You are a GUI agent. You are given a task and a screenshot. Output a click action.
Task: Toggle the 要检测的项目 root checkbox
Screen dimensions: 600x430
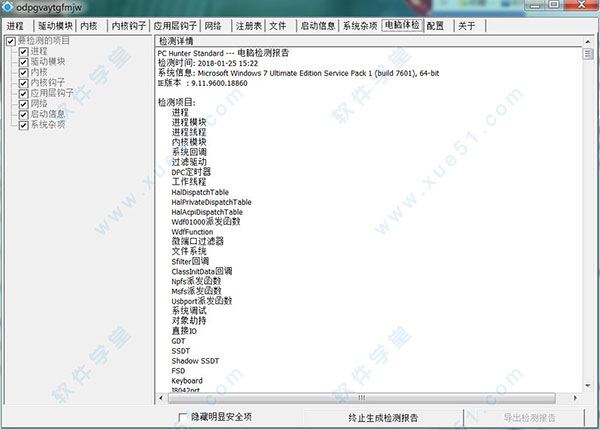(10, 42)
